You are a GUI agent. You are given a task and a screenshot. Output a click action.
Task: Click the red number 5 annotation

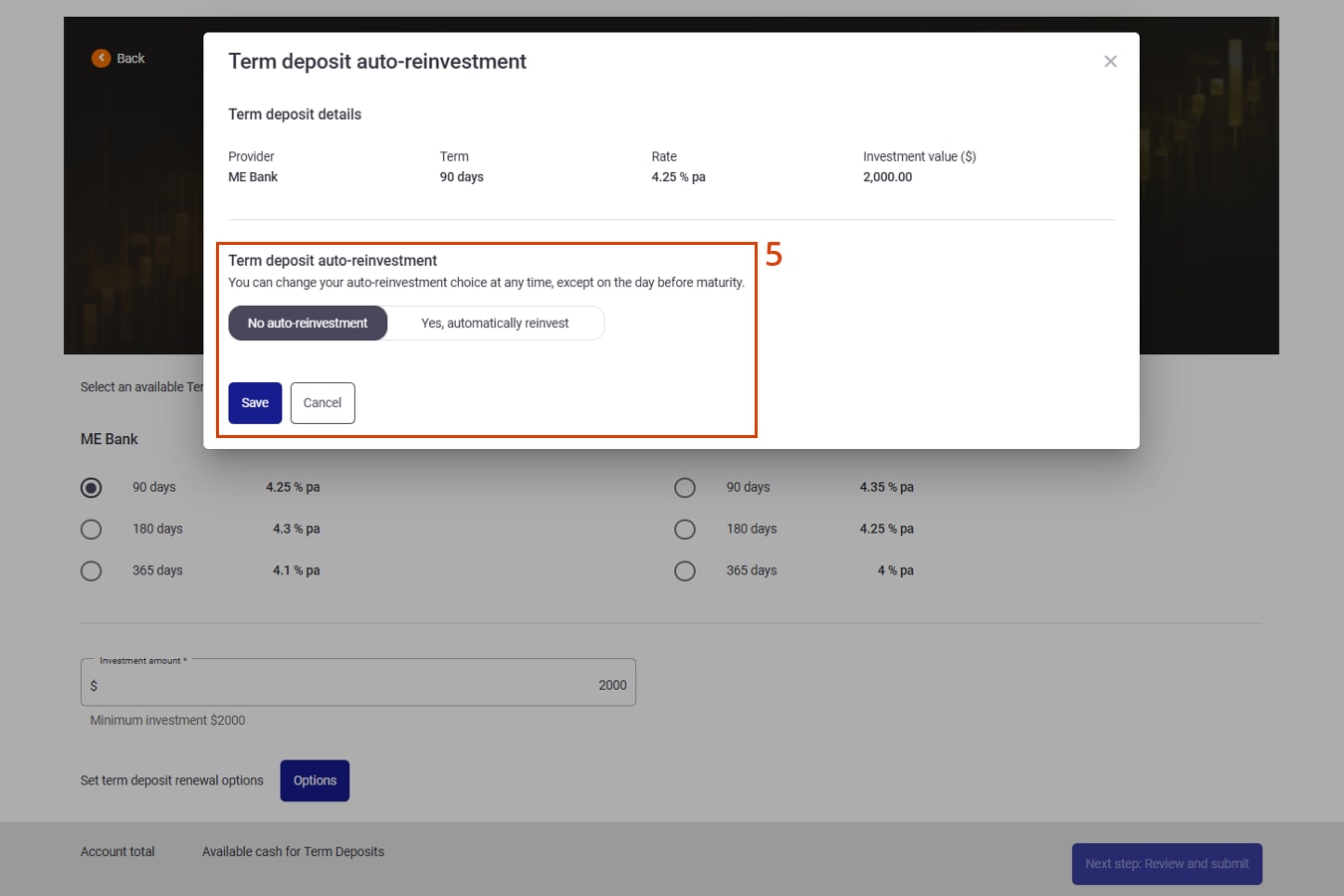click(x=774, y=256)
